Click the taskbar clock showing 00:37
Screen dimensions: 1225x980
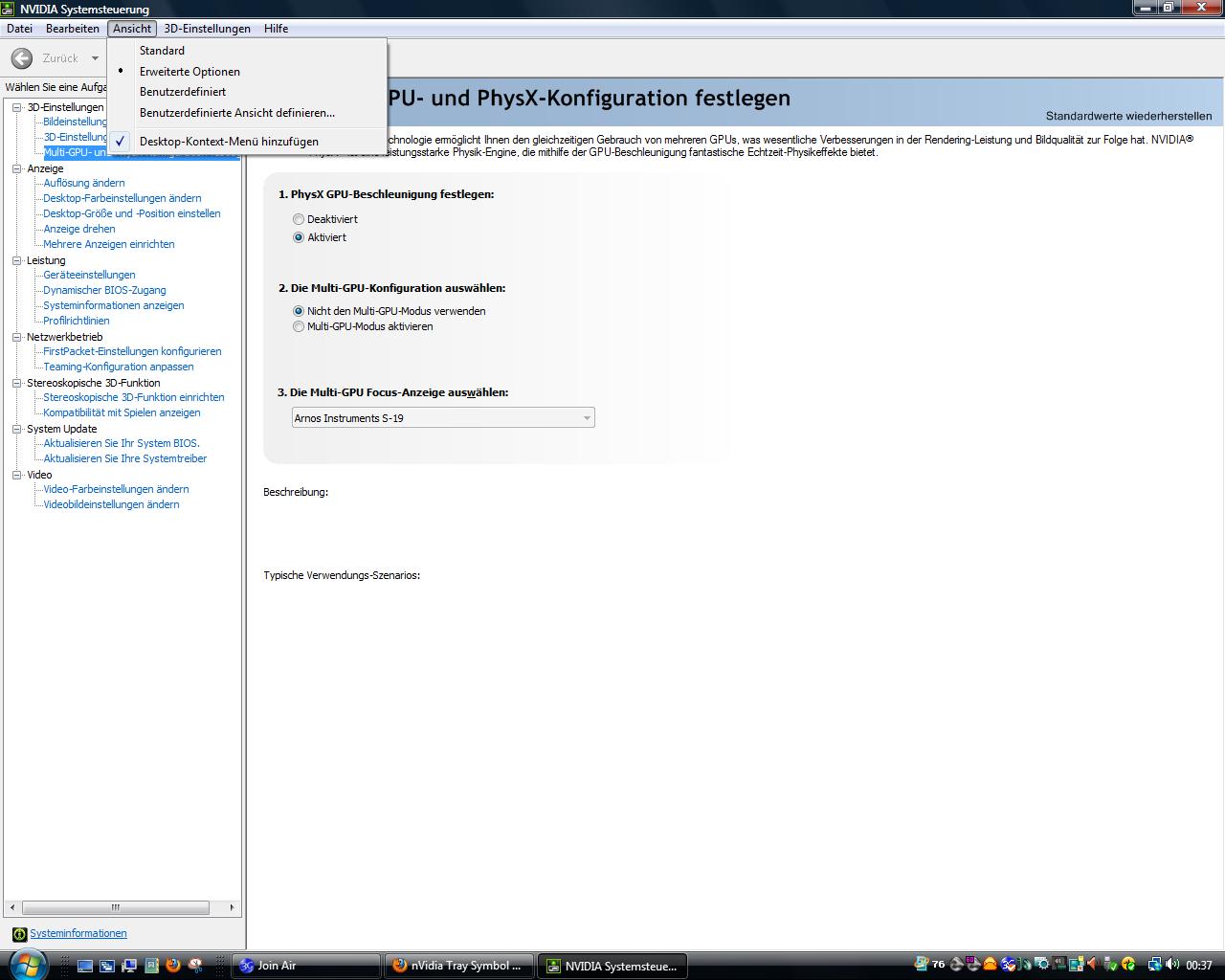coord(1199,966)
